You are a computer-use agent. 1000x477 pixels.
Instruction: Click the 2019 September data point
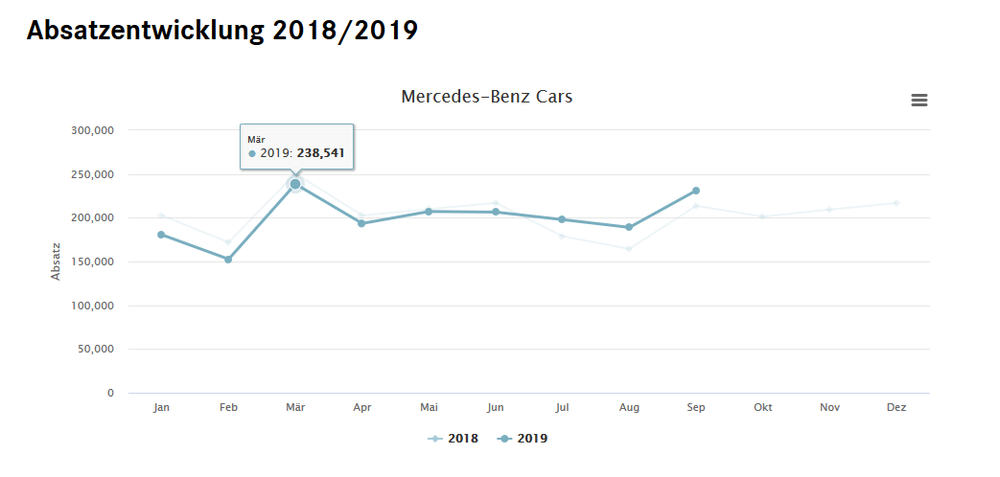pos(696,191)
